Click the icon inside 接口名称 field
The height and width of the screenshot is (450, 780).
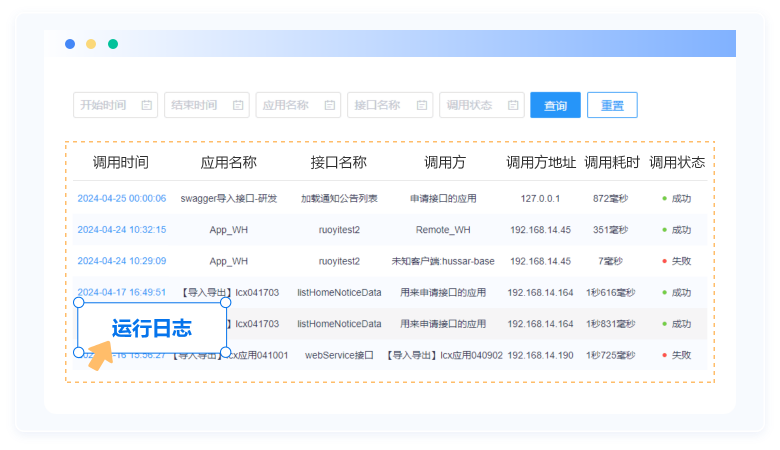tap(421, 105)
